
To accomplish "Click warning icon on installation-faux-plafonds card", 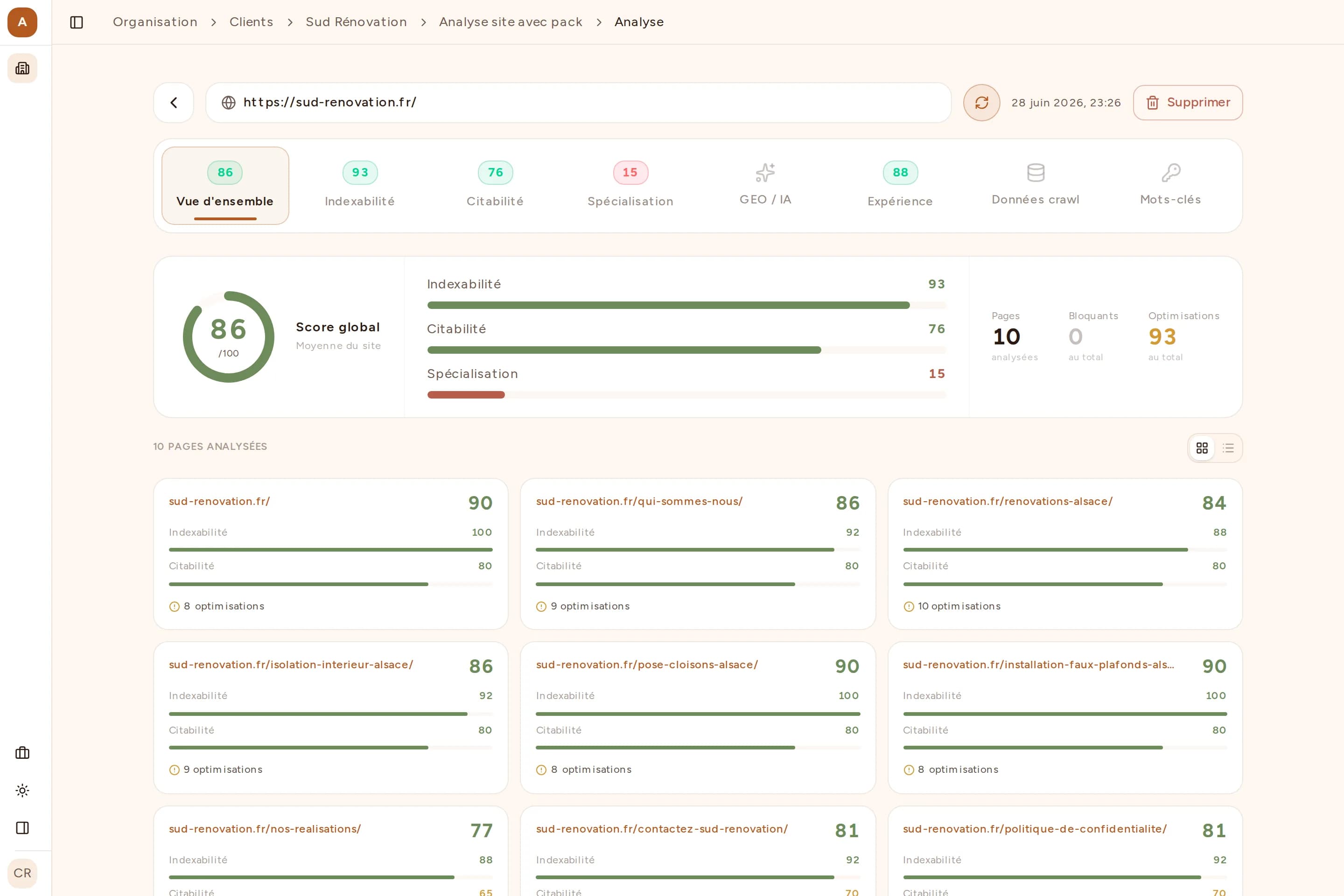I will (x=909, y=770).
